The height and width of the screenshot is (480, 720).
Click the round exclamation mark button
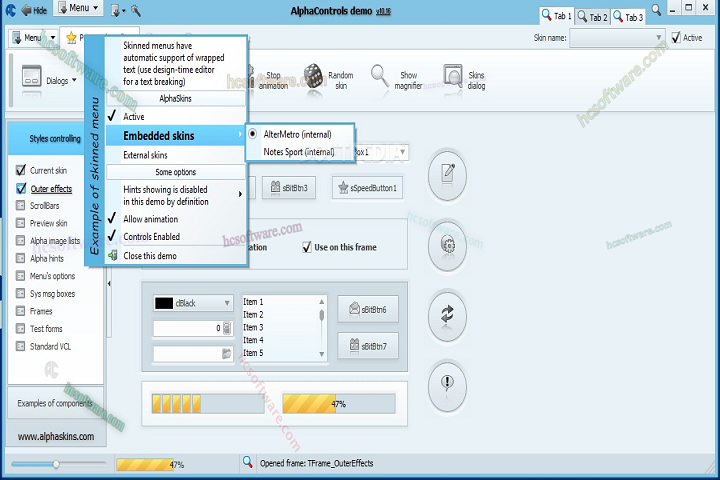click(447, 386)
